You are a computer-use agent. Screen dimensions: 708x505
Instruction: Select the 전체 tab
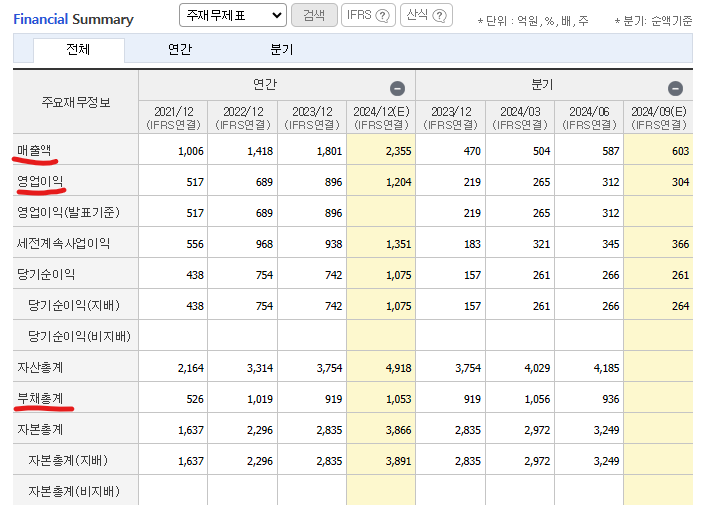pyautogui.click(x=79, y=50)
